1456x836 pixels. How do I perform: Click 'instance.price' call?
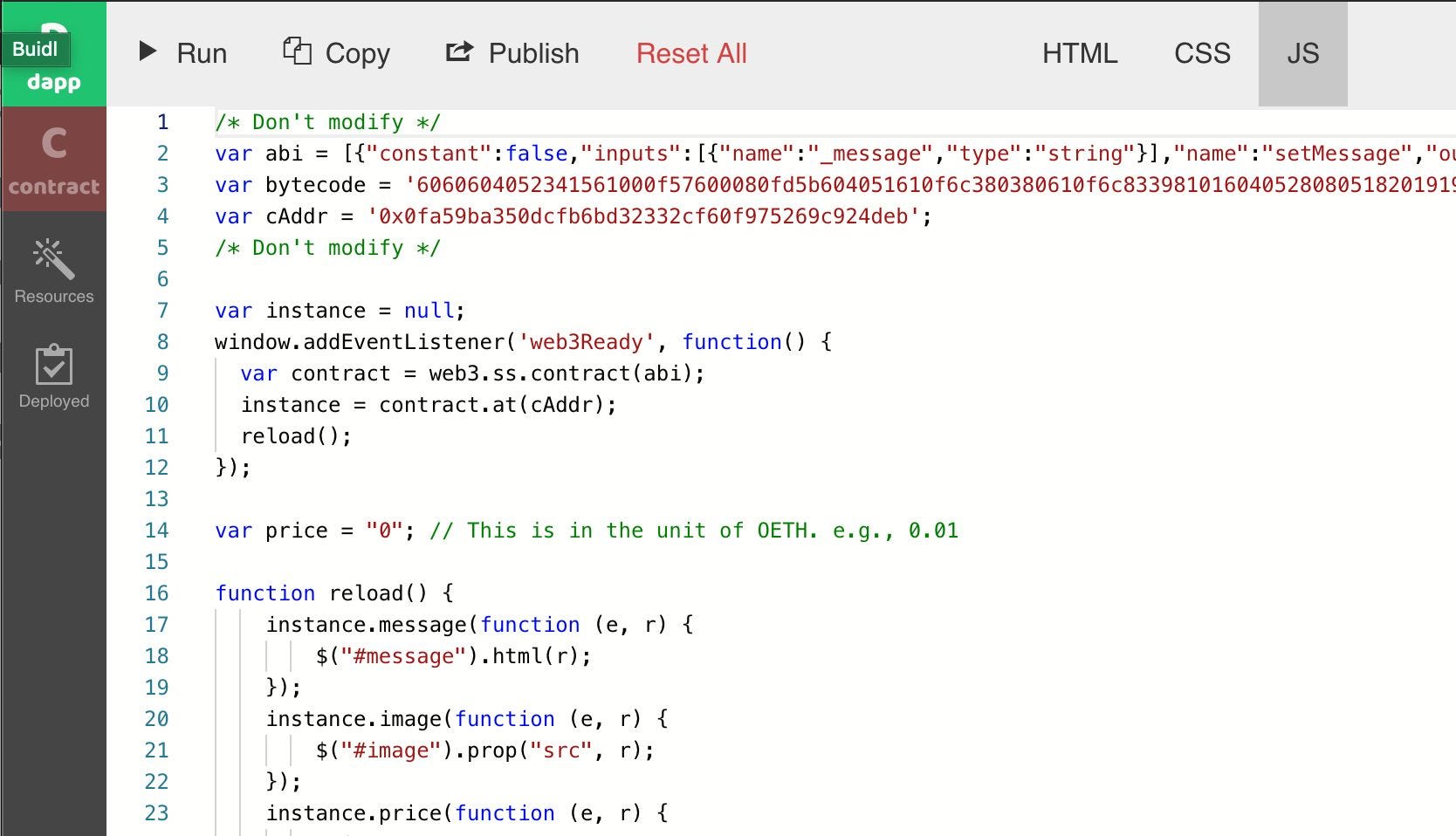point(354,813)
